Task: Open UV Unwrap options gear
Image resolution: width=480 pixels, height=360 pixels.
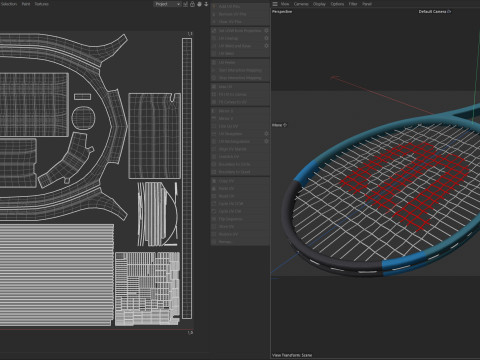Action: coord(266,38)
